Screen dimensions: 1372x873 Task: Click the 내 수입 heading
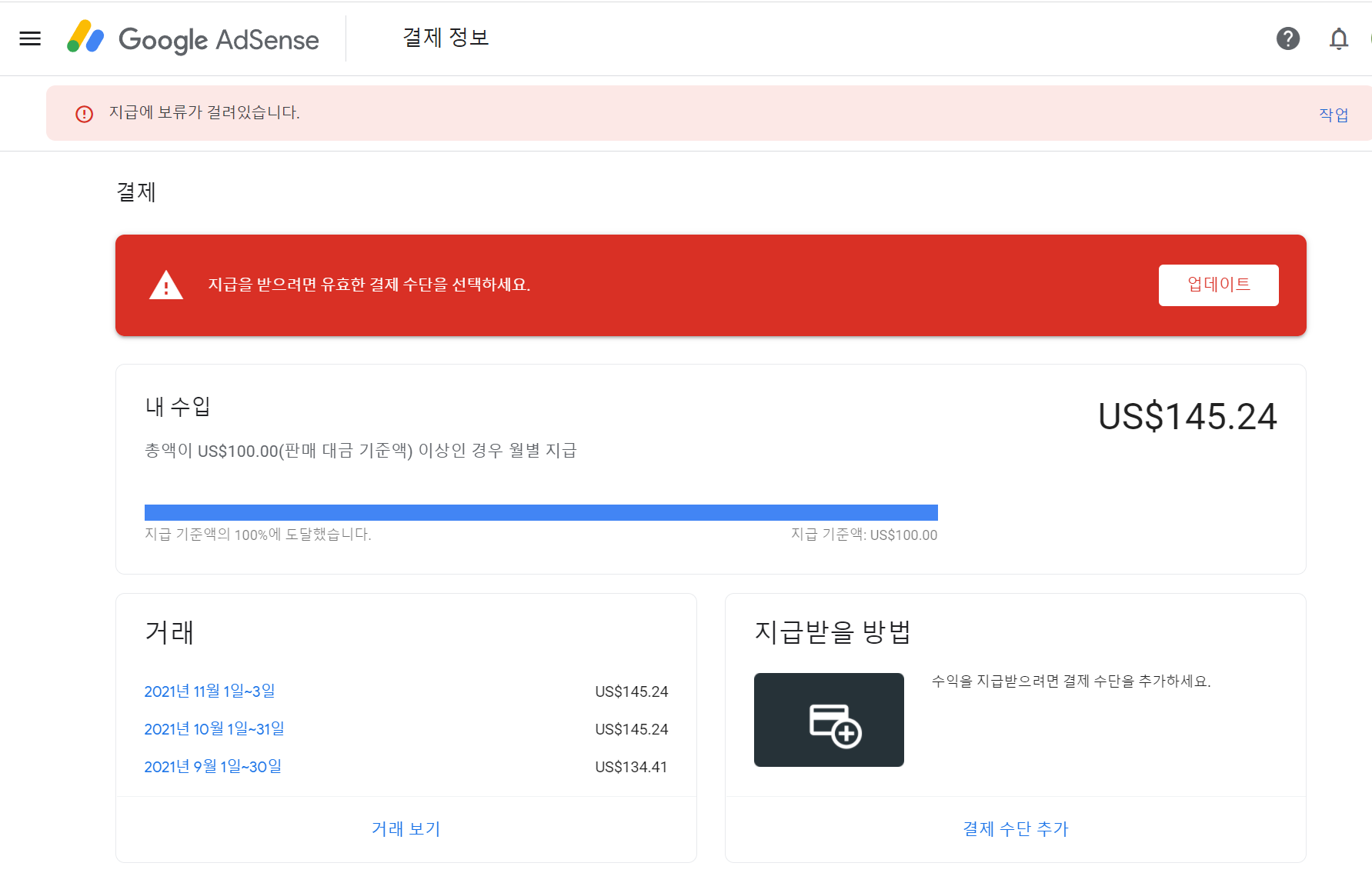click(x=178, y=406)
